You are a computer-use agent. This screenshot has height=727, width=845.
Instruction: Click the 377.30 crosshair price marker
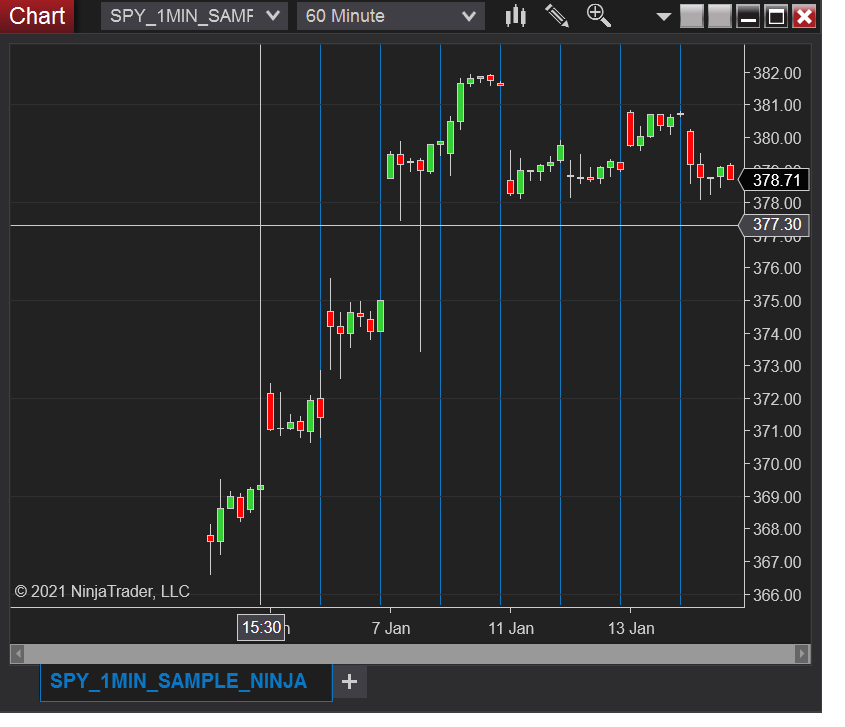tap(774, 225)
